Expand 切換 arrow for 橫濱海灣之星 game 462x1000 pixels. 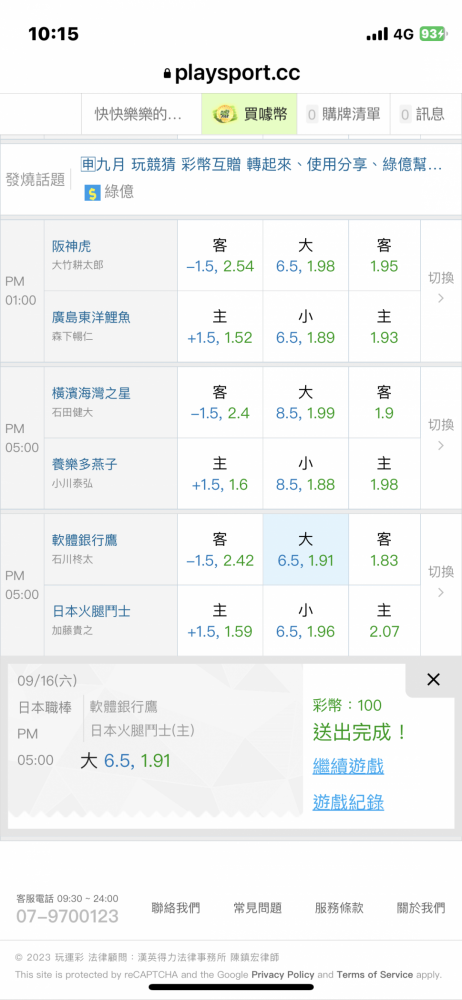coord(440,438)
